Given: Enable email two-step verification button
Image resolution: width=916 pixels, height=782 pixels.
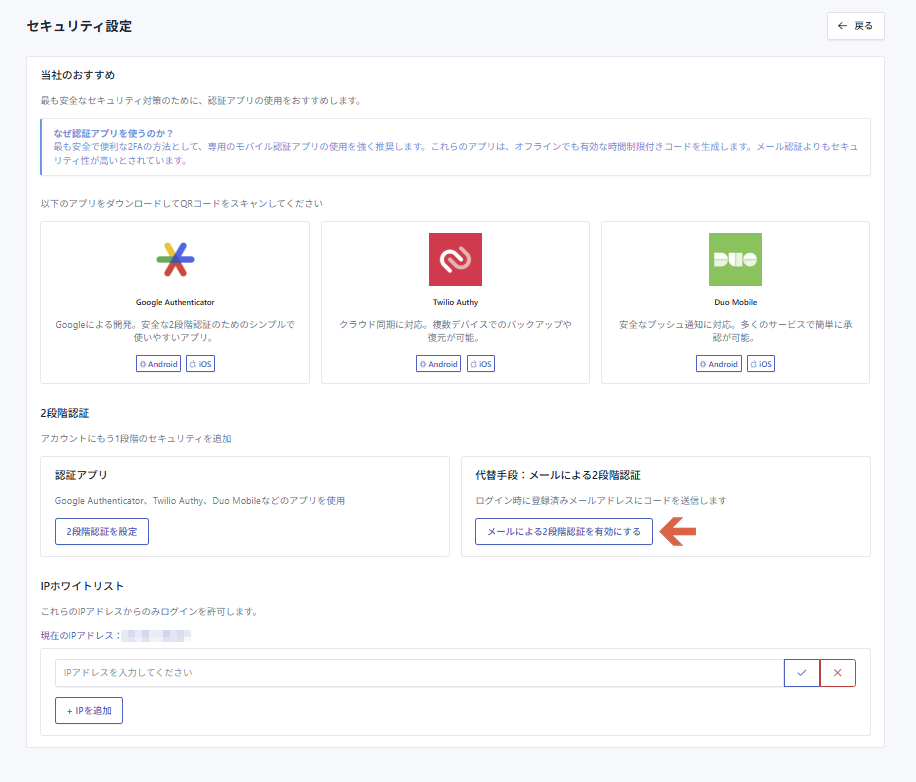Looking at the screenshot, I should 564,531.
